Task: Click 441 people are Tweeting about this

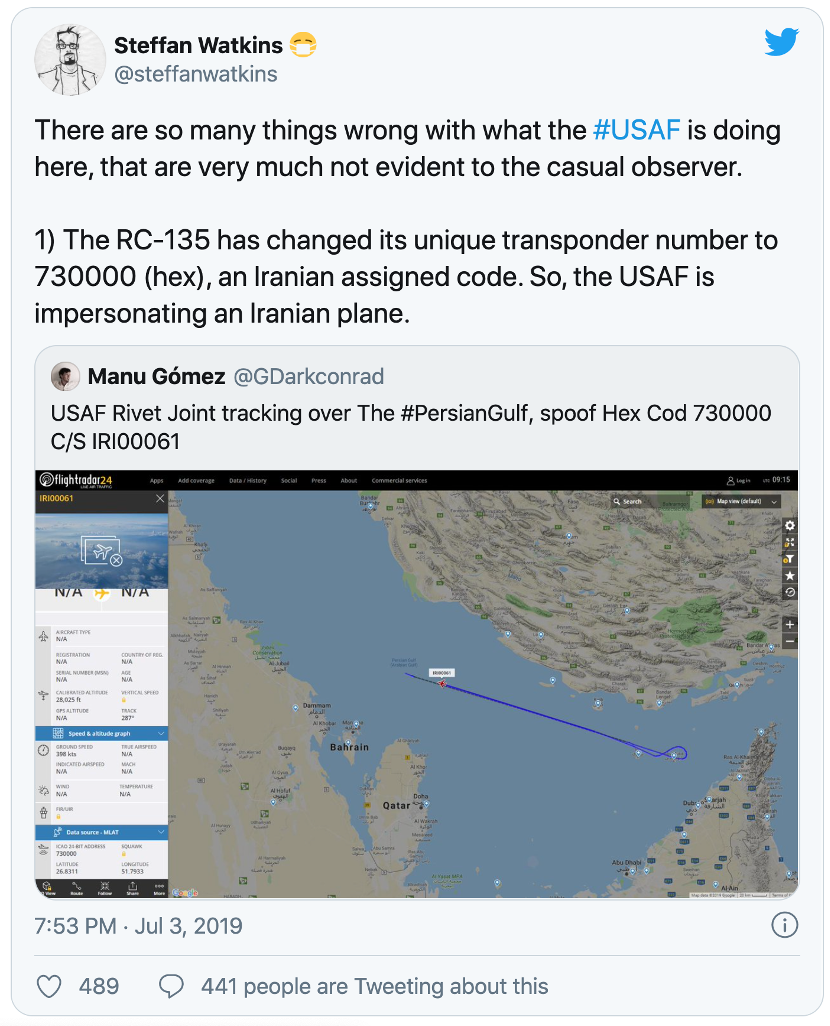Action: (x=374, y=986)
